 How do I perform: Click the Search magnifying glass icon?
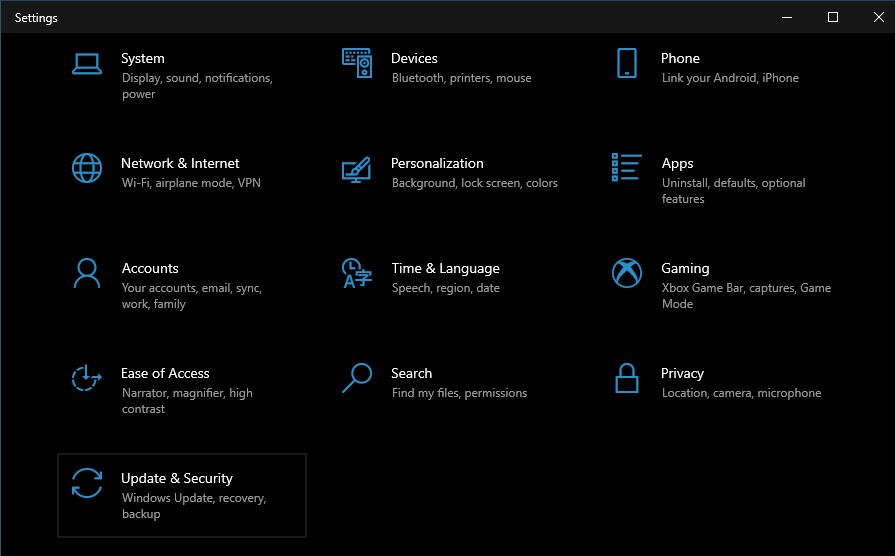[x=357, y=378]
